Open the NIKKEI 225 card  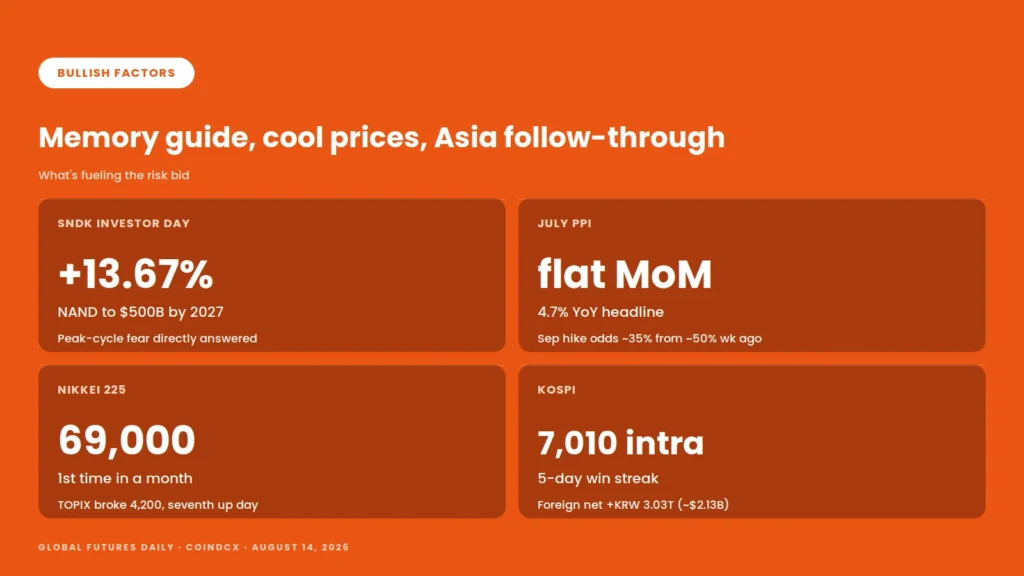(272, 442)
